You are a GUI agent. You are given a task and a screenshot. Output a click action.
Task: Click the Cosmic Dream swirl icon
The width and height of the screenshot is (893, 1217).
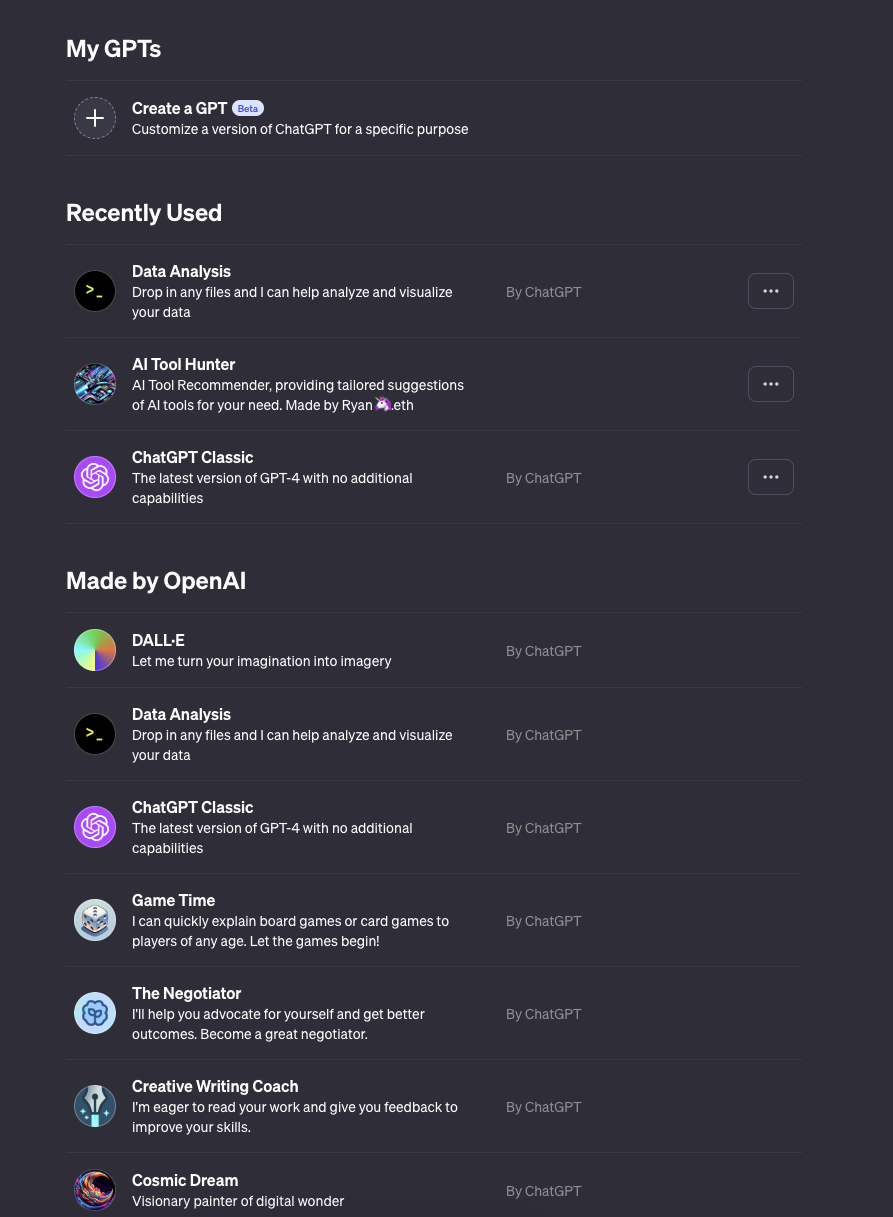point(95,1190)
